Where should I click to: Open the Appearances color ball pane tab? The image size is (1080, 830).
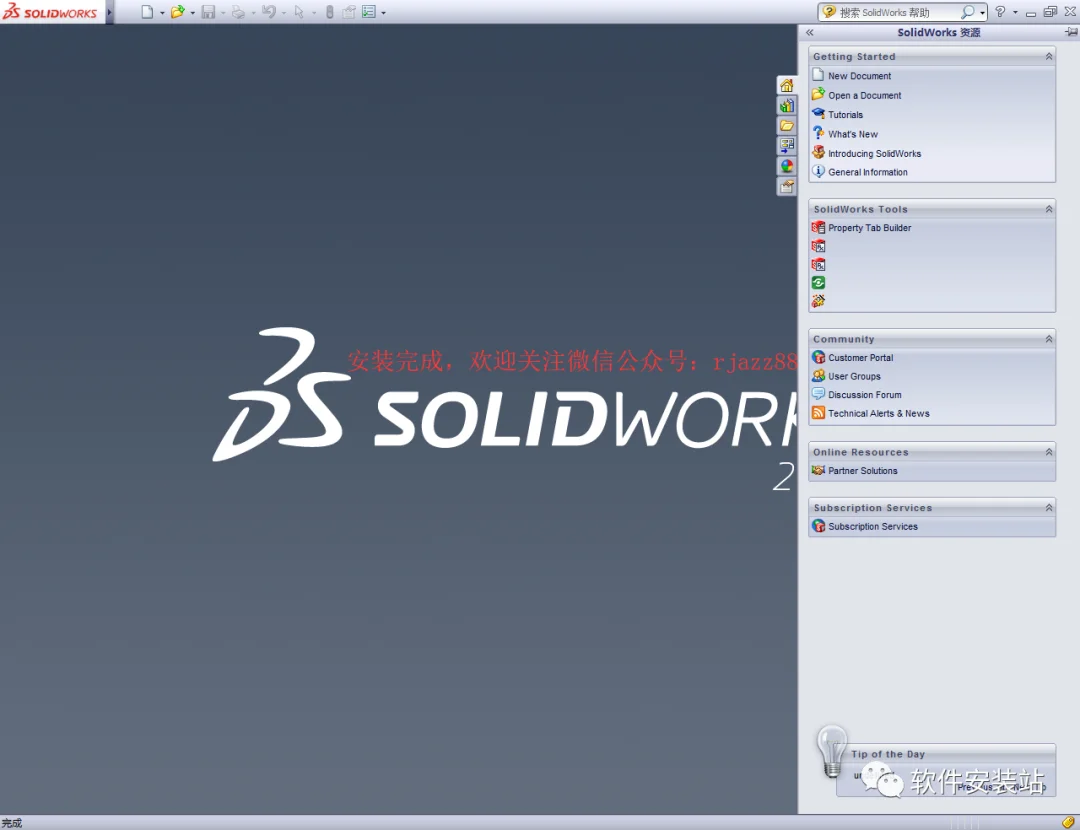tap(787, 166)
